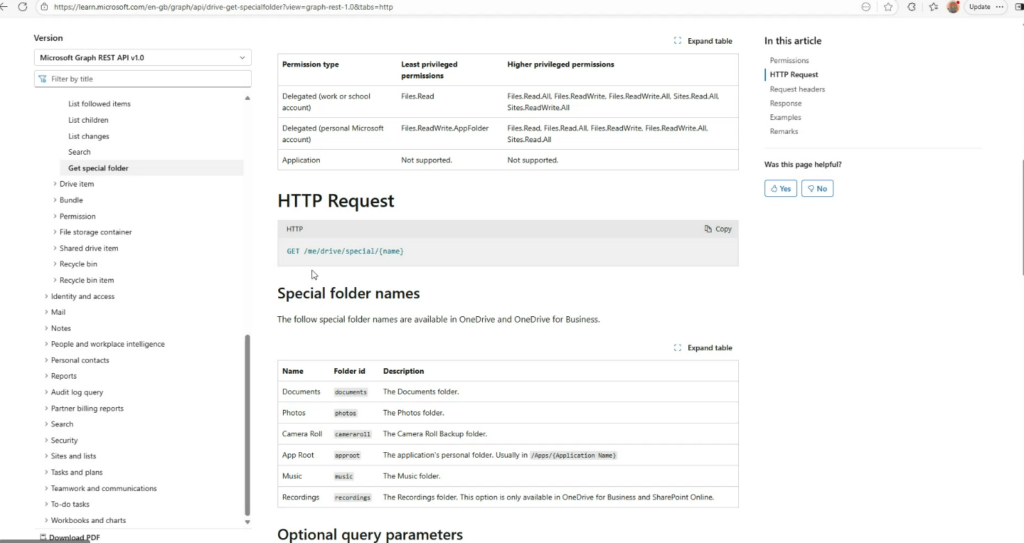Image resolution: width=1024 pixels, height=543 pixels.
Task: Click the site info icon beside the URL
Action: click(44, 7)
